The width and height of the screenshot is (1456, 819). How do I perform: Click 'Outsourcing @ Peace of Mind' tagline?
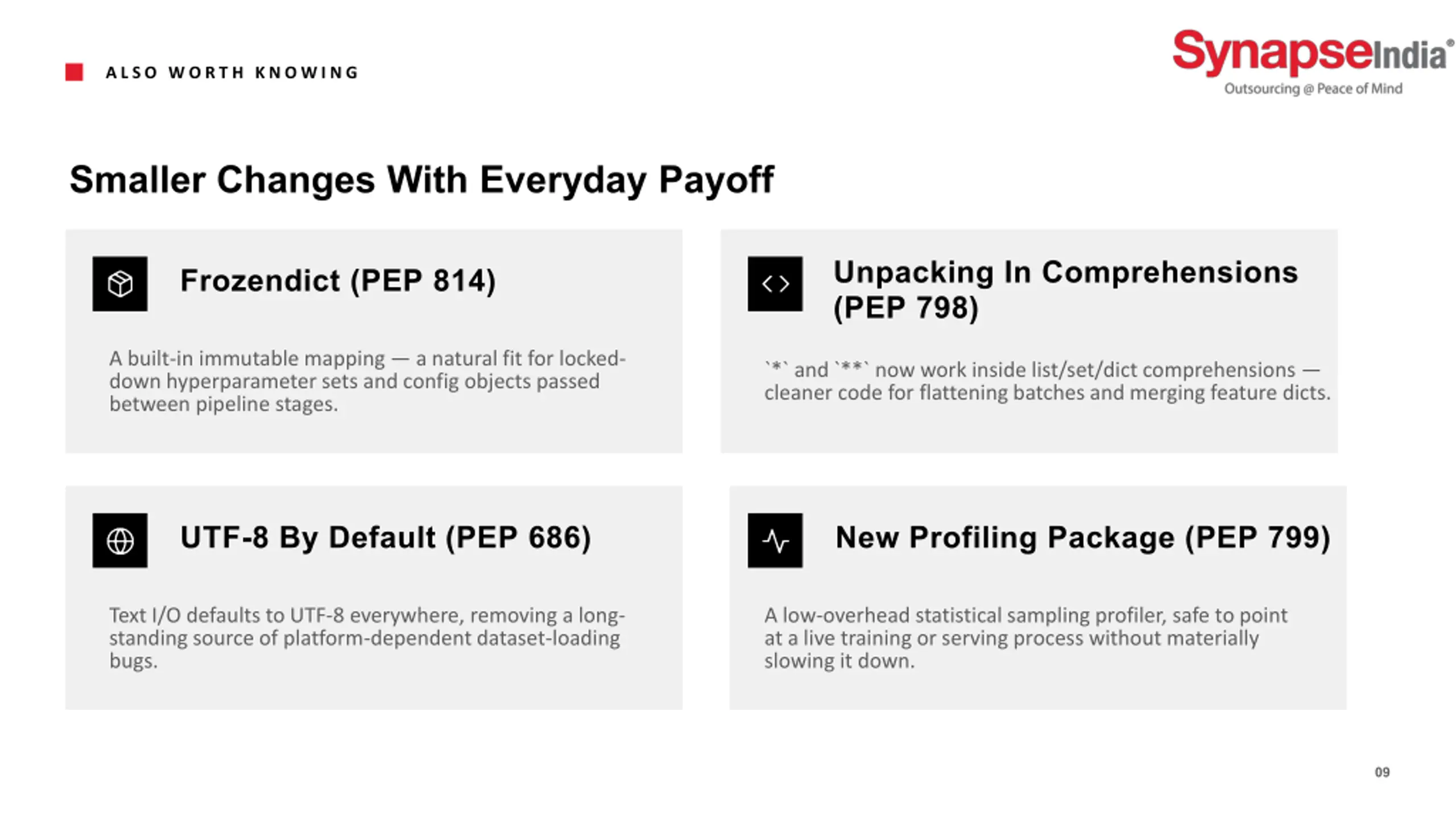(x=1313, y=89)
